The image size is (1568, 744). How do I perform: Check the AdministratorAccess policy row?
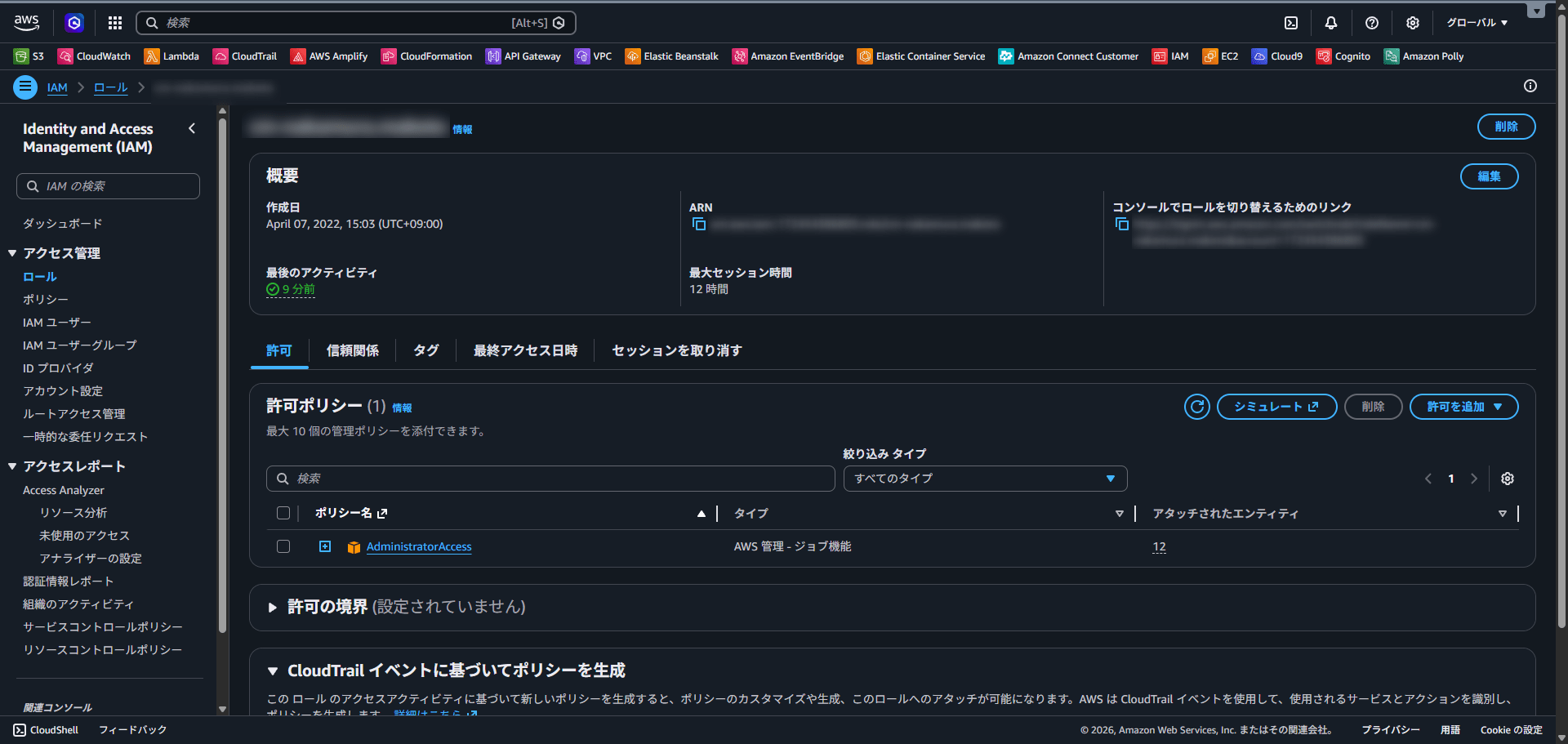click(x=283, y=546)
